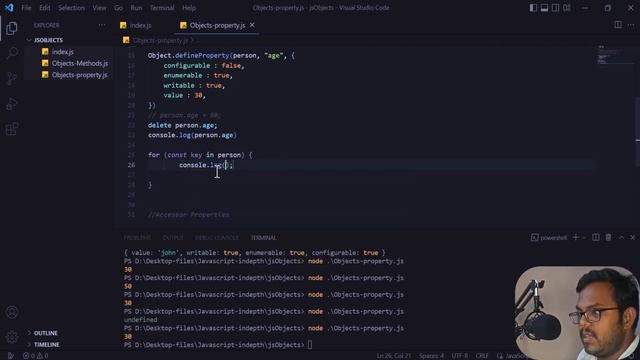The height and width of the screenshot is (360, 640).
Task: Open the Selection menu
Action: (x=71, y=8)
